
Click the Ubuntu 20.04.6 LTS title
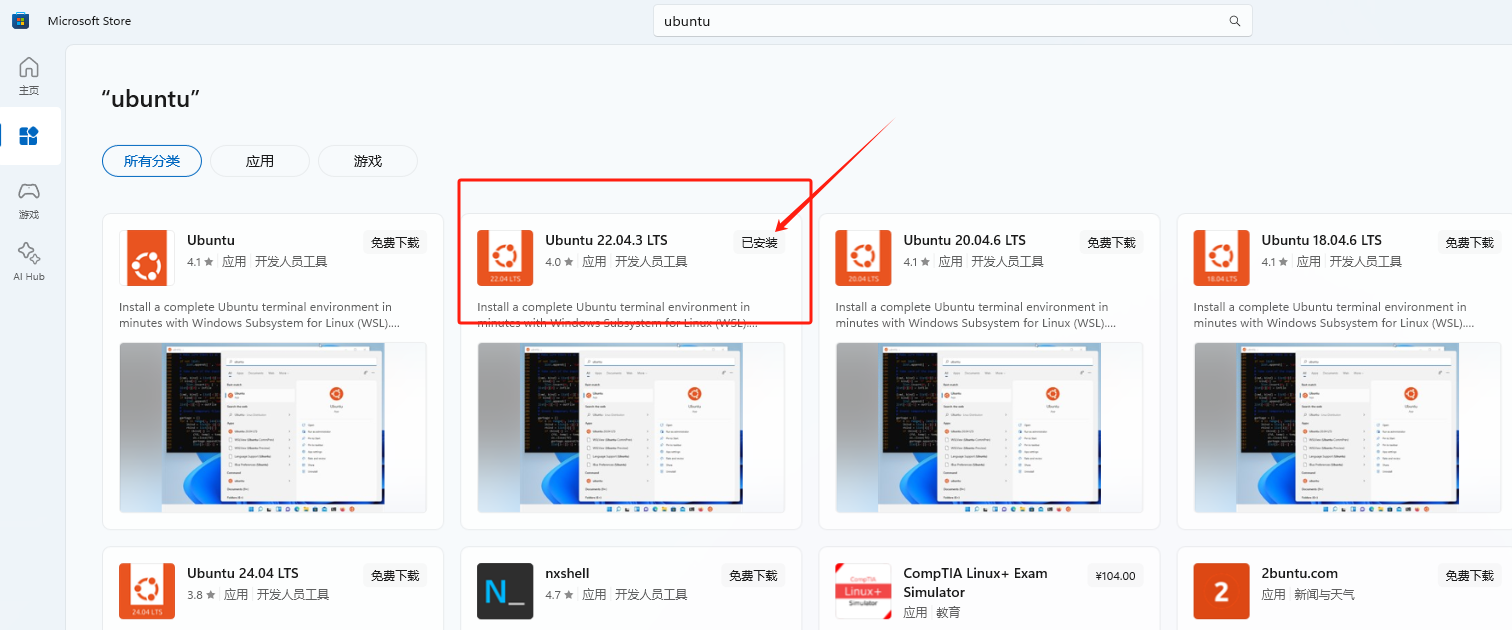tap(964, 240)
